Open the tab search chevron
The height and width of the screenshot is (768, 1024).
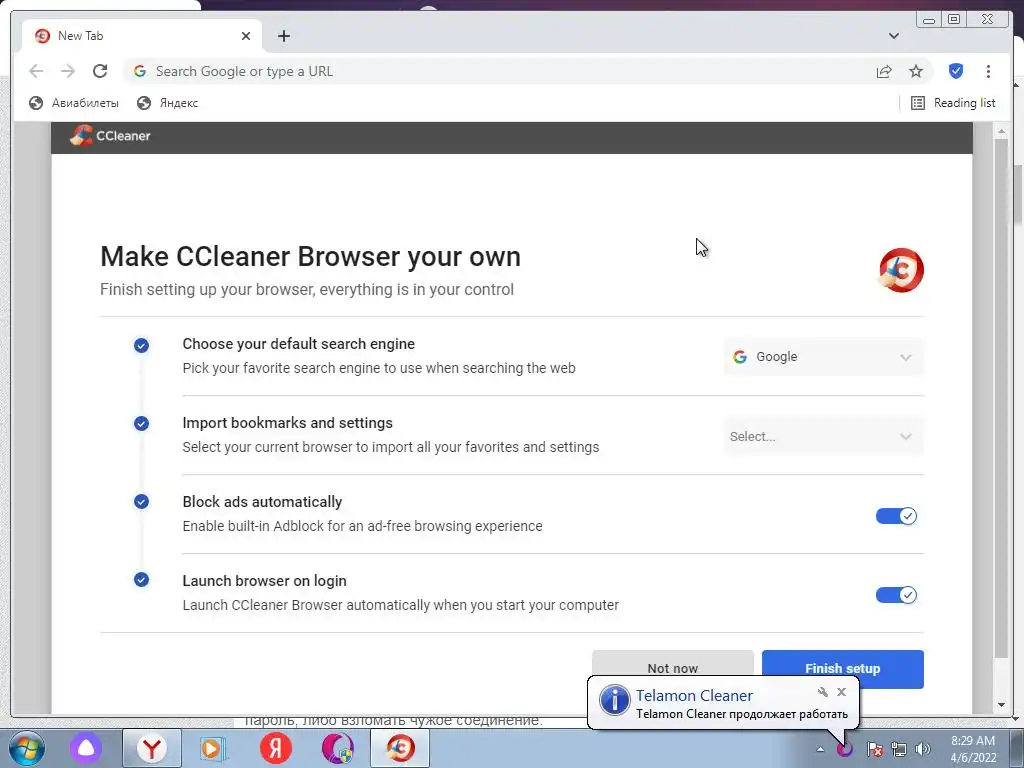point(893,36)
